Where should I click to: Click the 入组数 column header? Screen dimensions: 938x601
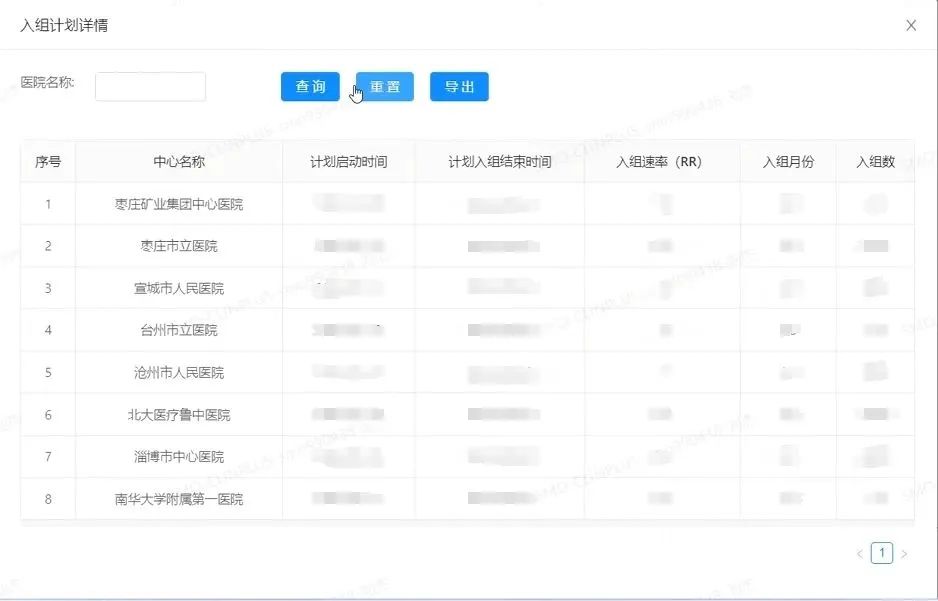click(875, 162)
